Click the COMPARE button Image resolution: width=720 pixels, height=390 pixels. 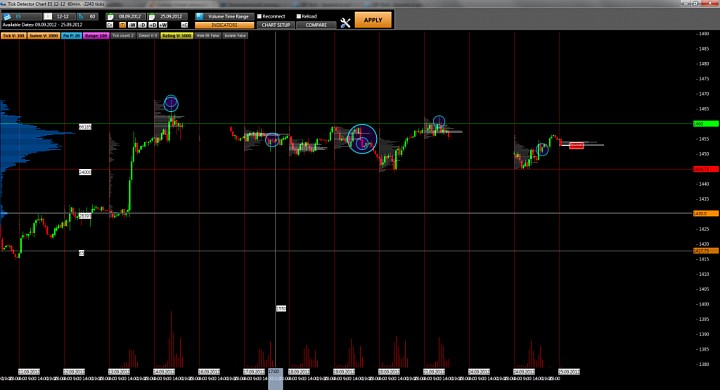pyautogui.click(x=316, y=25)
